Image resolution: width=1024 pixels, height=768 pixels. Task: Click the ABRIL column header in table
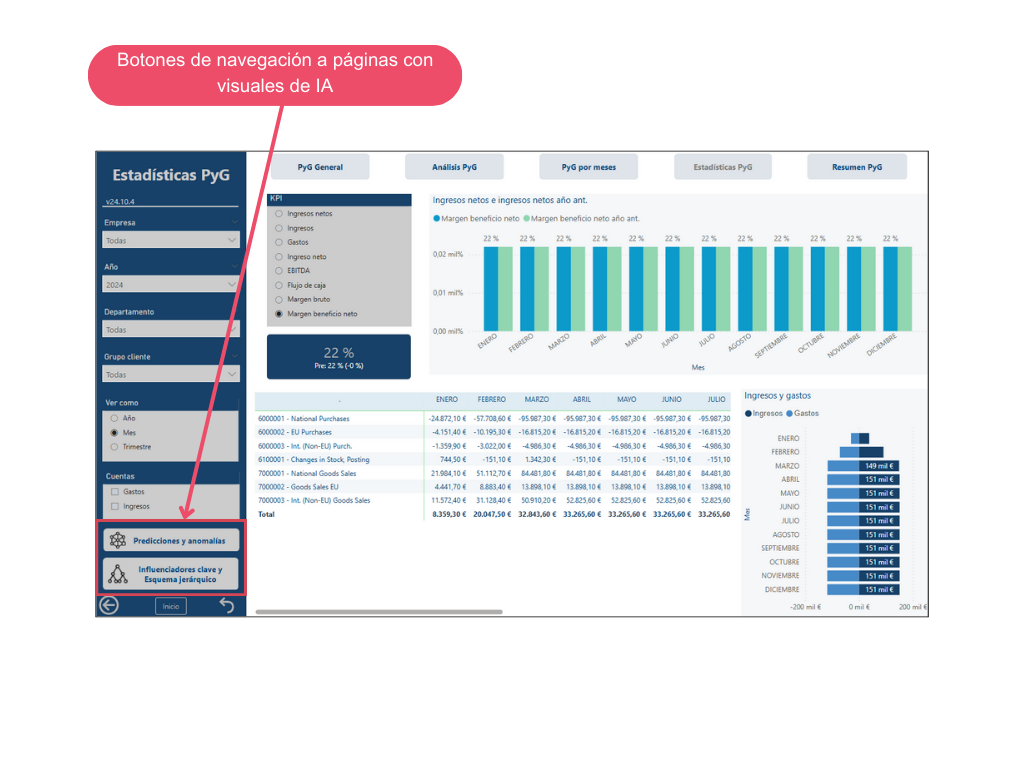pyautogui.click(x=582, y=399)
